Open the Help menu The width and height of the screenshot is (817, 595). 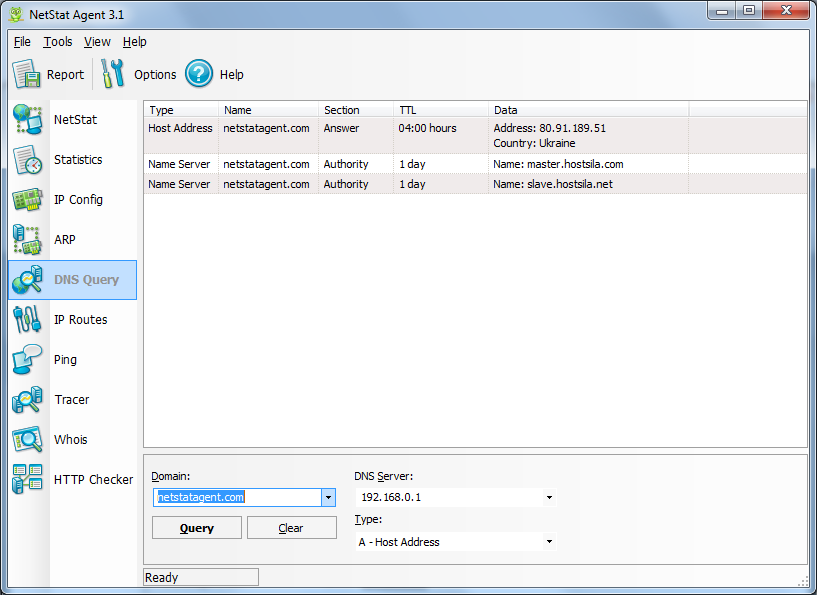(134, 42)
